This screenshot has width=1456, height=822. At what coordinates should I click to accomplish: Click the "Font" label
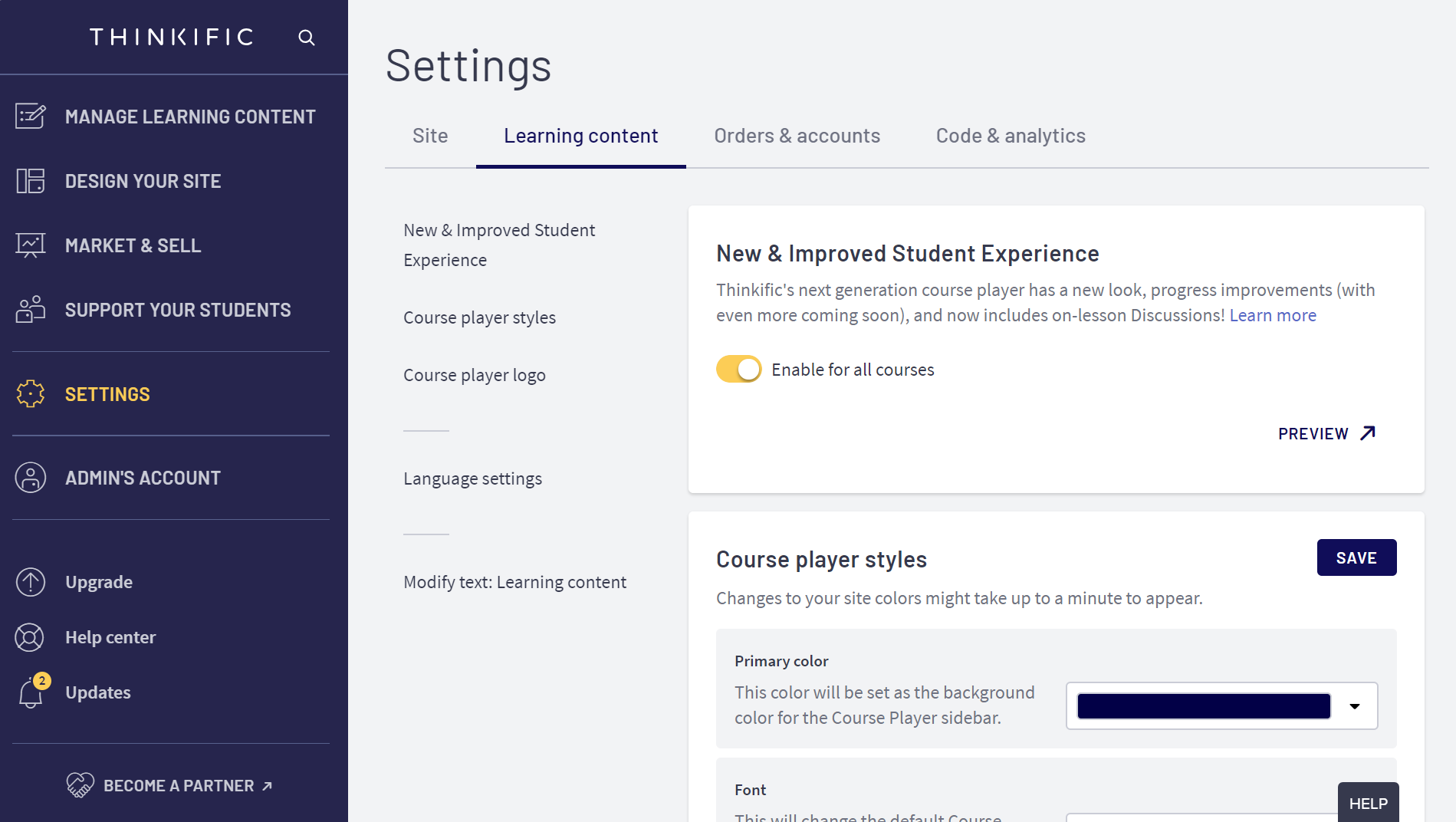pos(750,790)
